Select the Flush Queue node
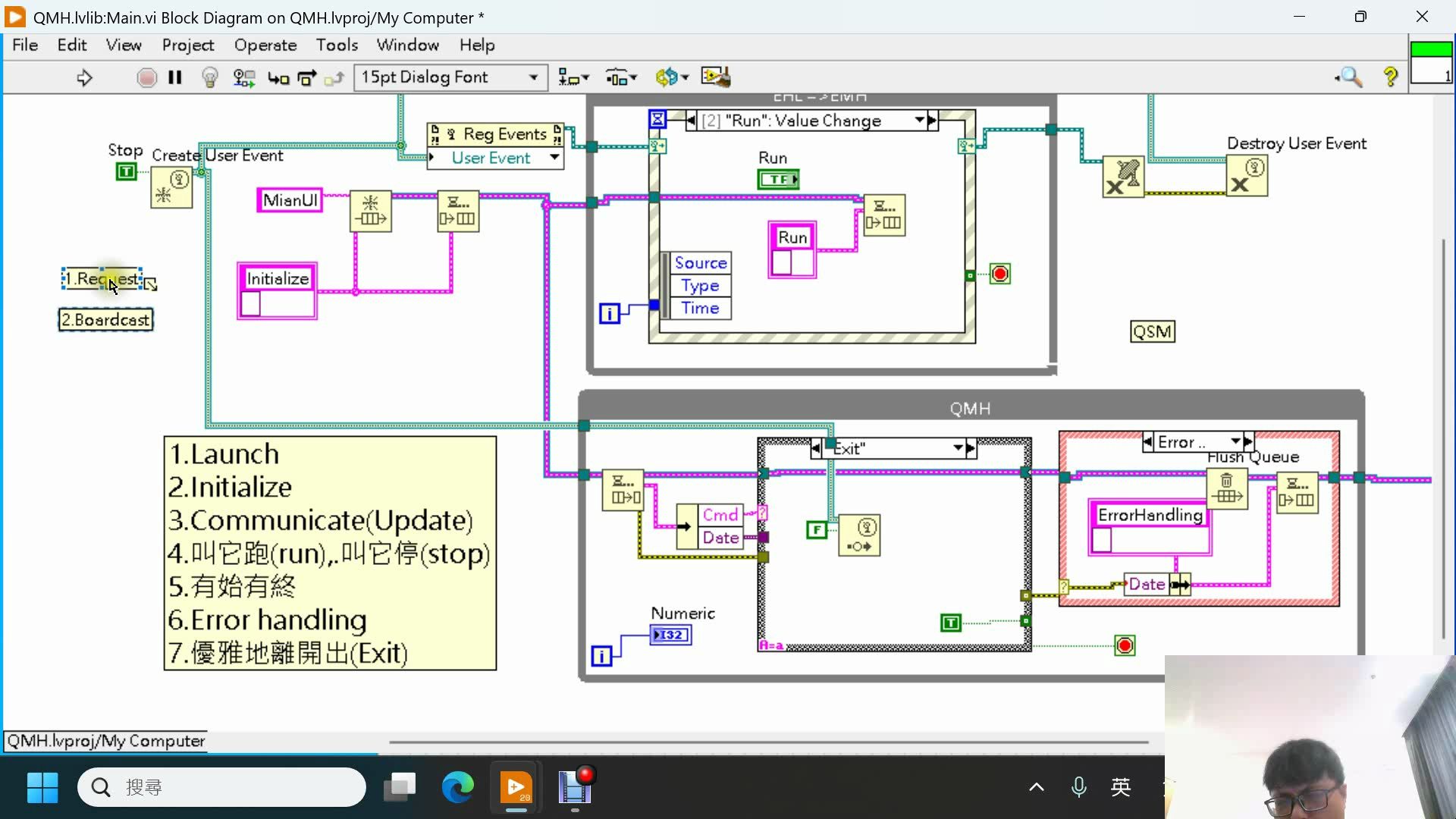Screen dimensions: 1456x819 (x=1227, y=489)
